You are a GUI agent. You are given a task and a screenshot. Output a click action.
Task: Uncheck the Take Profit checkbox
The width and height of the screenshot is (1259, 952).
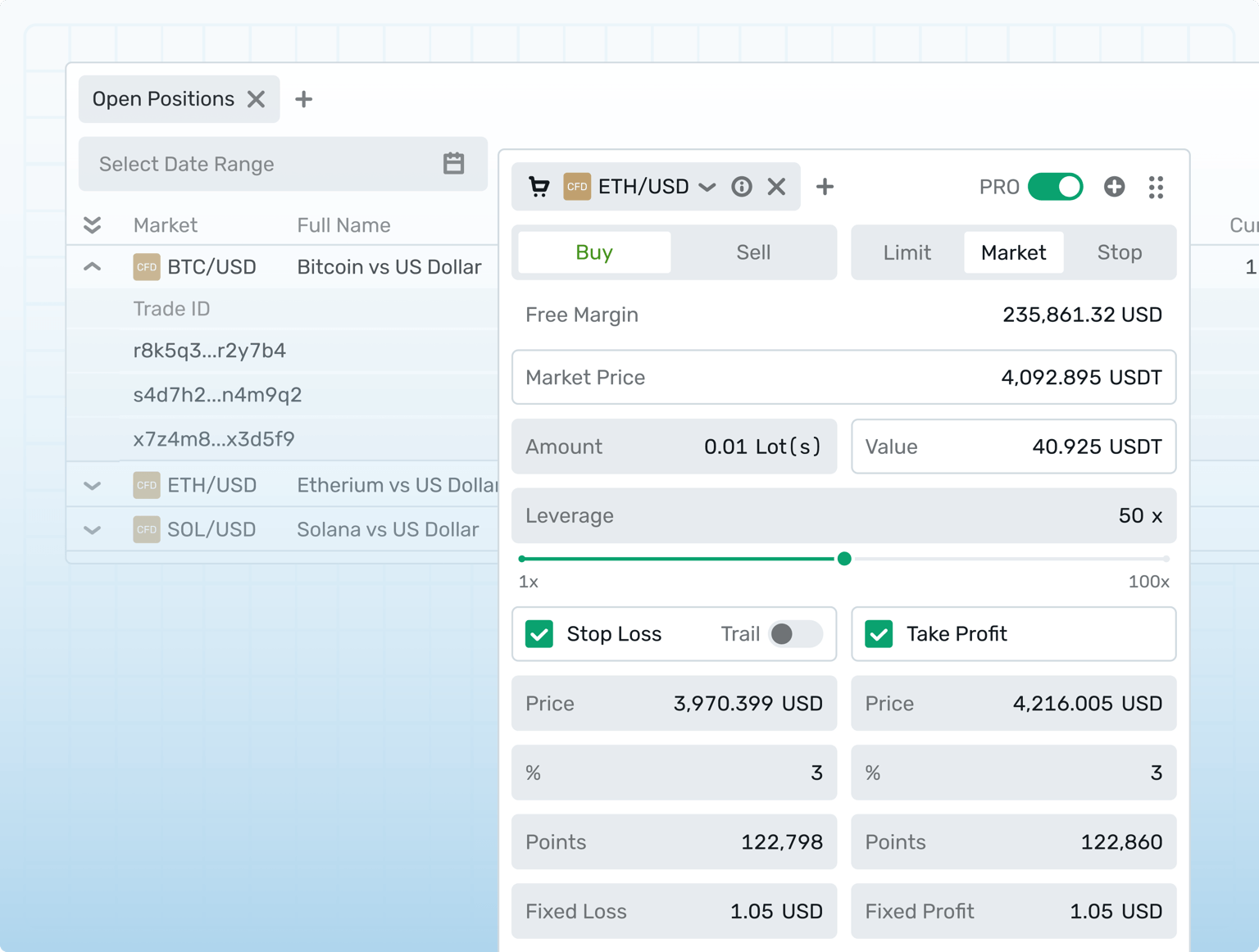tap(879, 634)
